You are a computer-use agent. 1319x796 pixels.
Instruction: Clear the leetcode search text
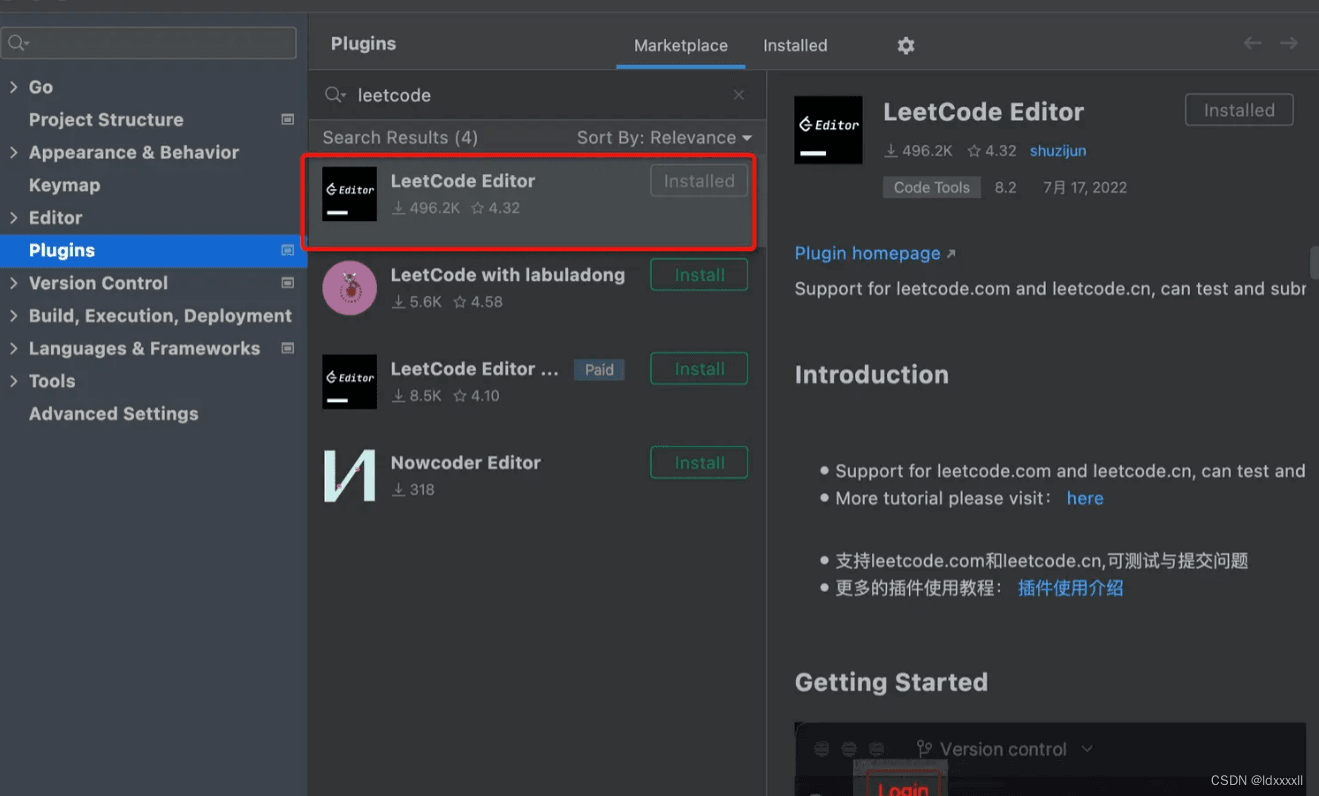[x=738, y=95]
